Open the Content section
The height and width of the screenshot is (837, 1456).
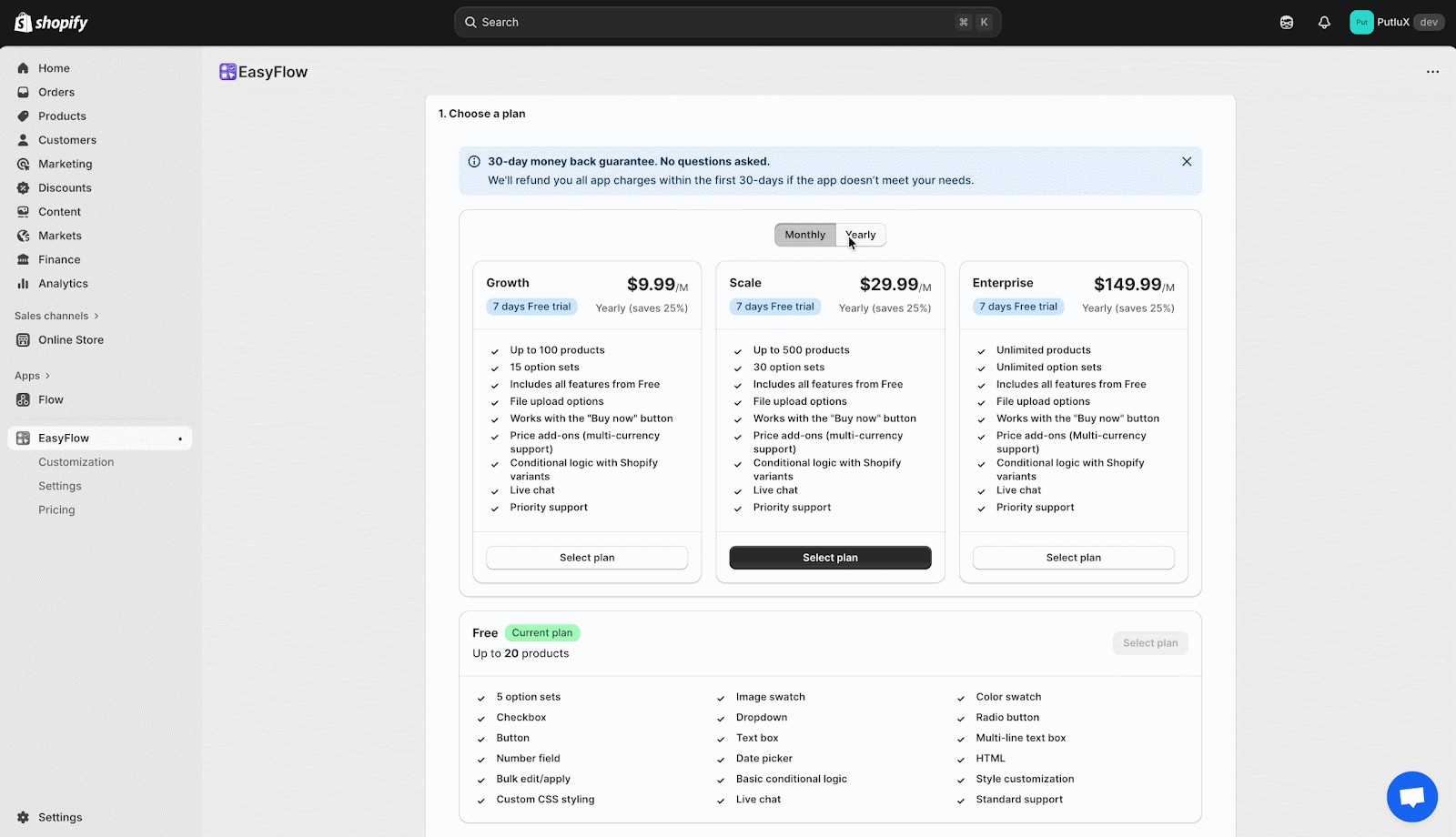tap(60, 211)
